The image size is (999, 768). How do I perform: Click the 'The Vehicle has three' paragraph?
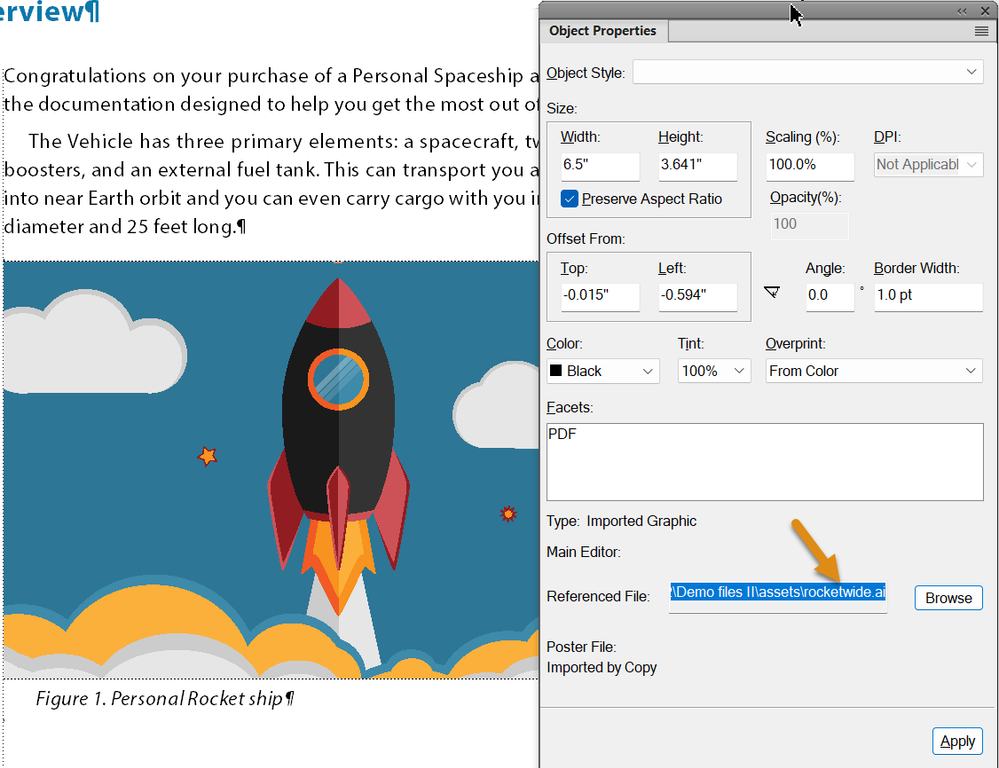tap(271, 184)
